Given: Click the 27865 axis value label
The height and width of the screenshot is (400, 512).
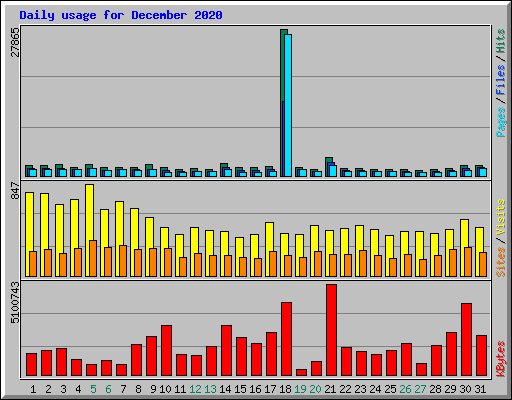Looking at the screenshot, I should click(15, 43).
